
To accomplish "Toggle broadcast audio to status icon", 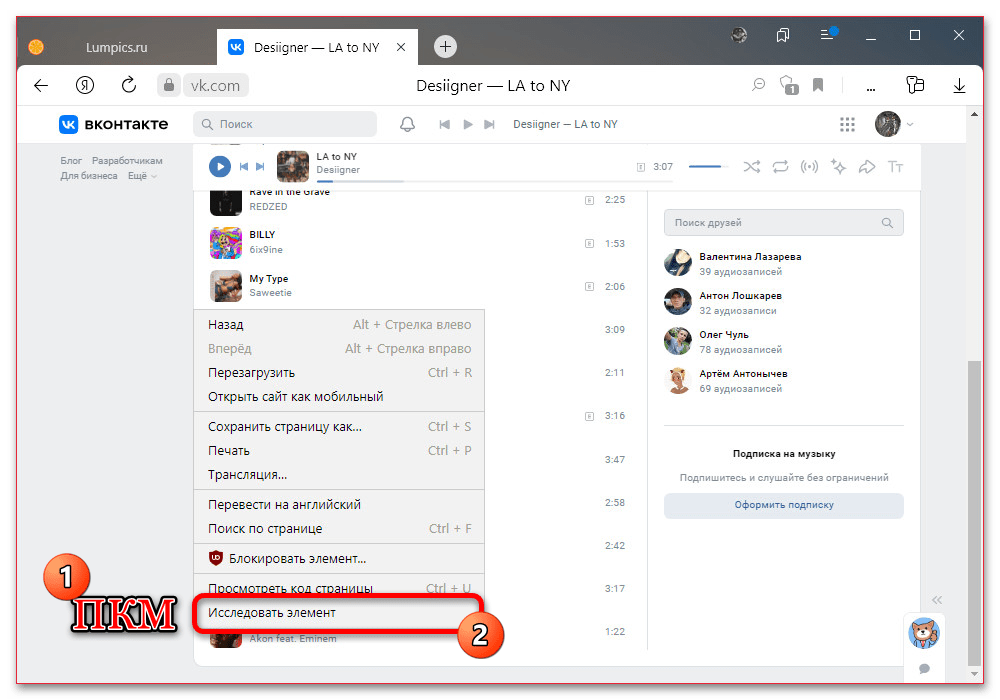I will point(809,167).
